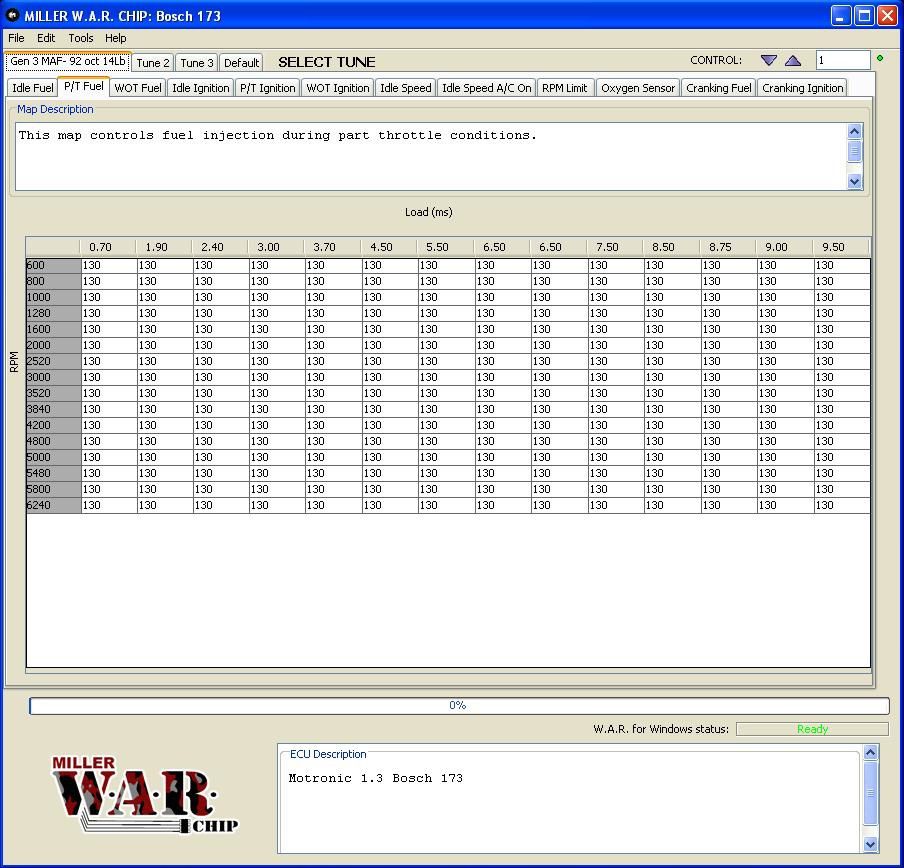Screen dimensions: 904x868
Task: Open the File menu
Action: click(16, 38)
